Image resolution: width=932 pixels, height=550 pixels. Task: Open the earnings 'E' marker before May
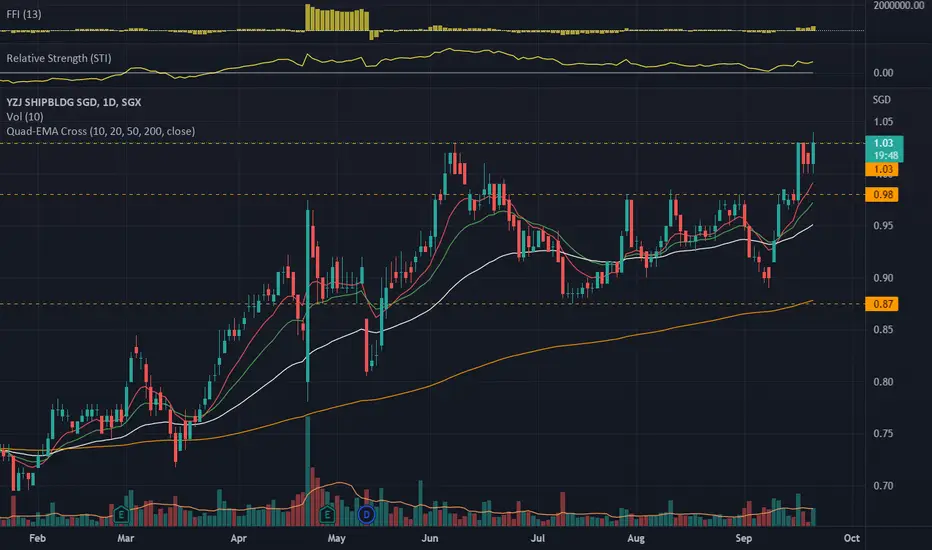click(x=327, y=514)
